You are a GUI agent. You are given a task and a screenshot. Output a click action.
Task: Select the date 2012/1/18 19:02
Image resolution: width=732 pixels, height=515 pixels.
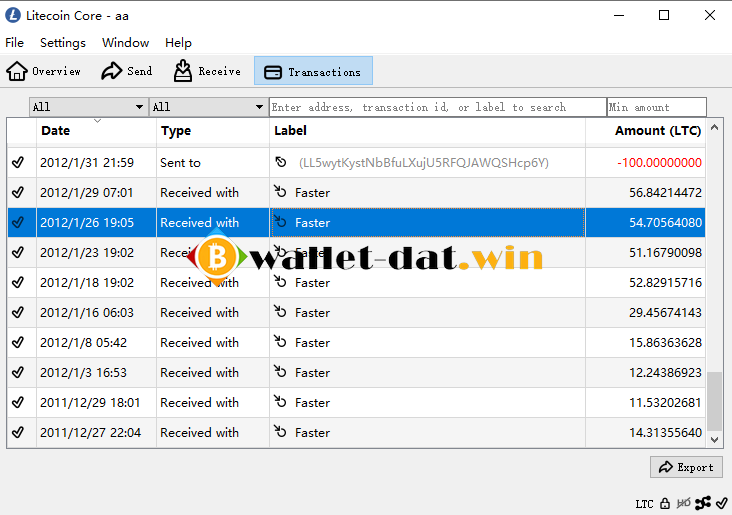[87, 282]
